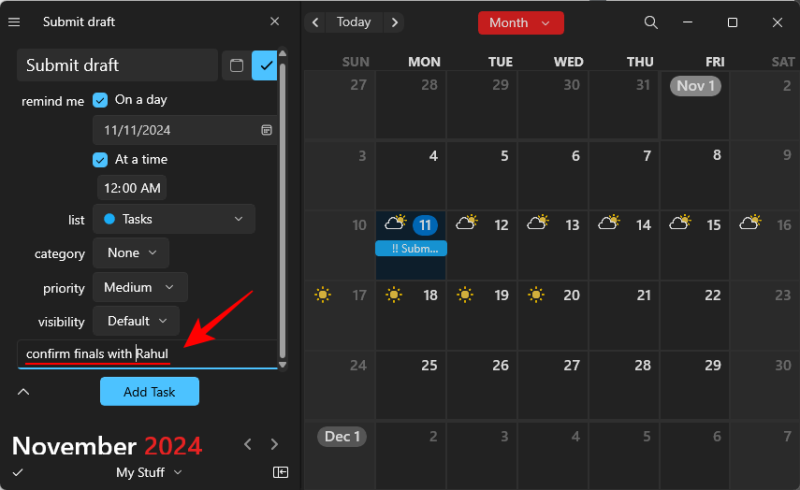Select date 21 in the calendar
This screenshot has width=800, height=490.
click(x=624, y=315)
